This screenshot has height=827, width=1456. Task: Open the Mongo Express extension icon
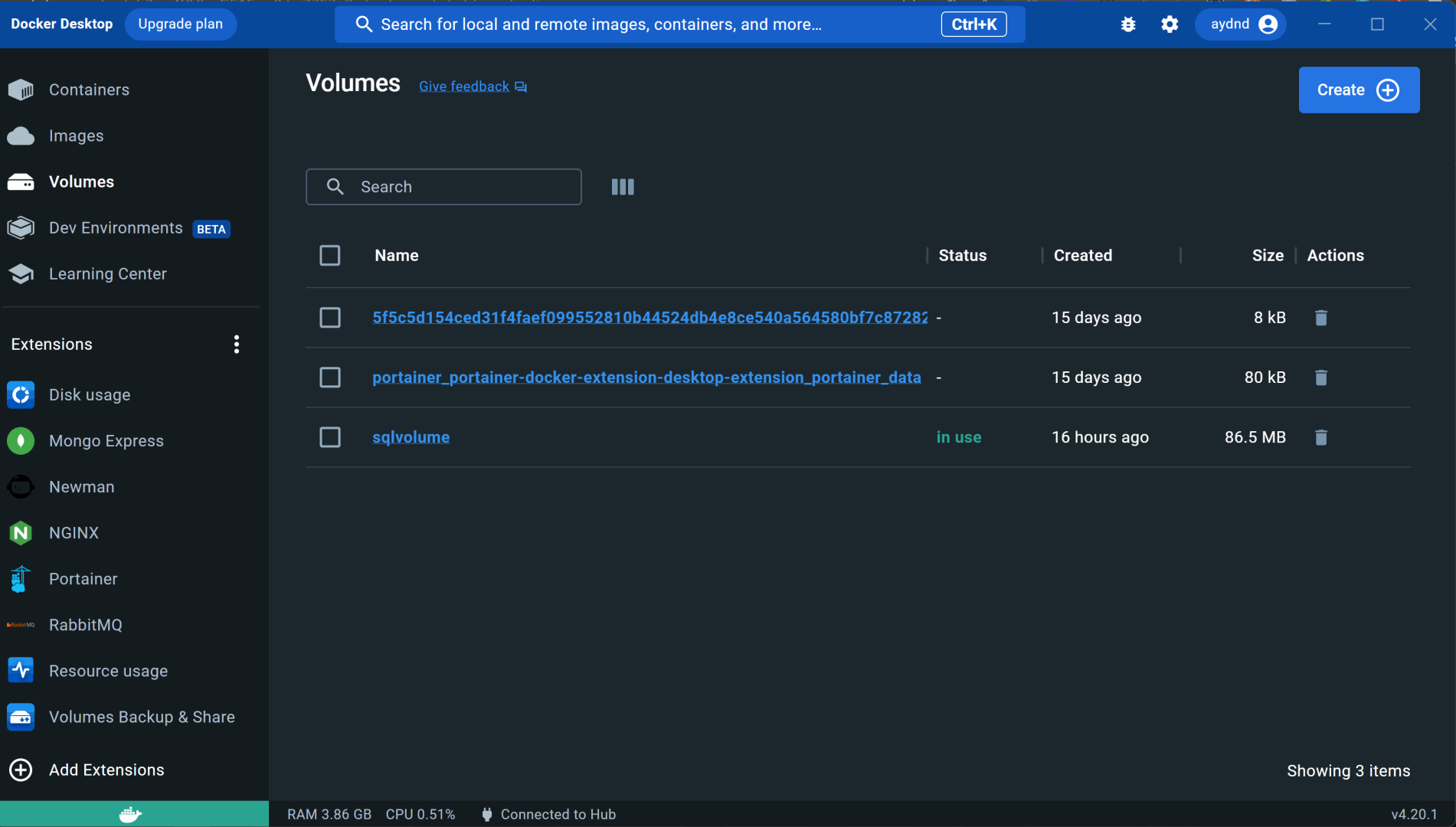coord(21,440)
